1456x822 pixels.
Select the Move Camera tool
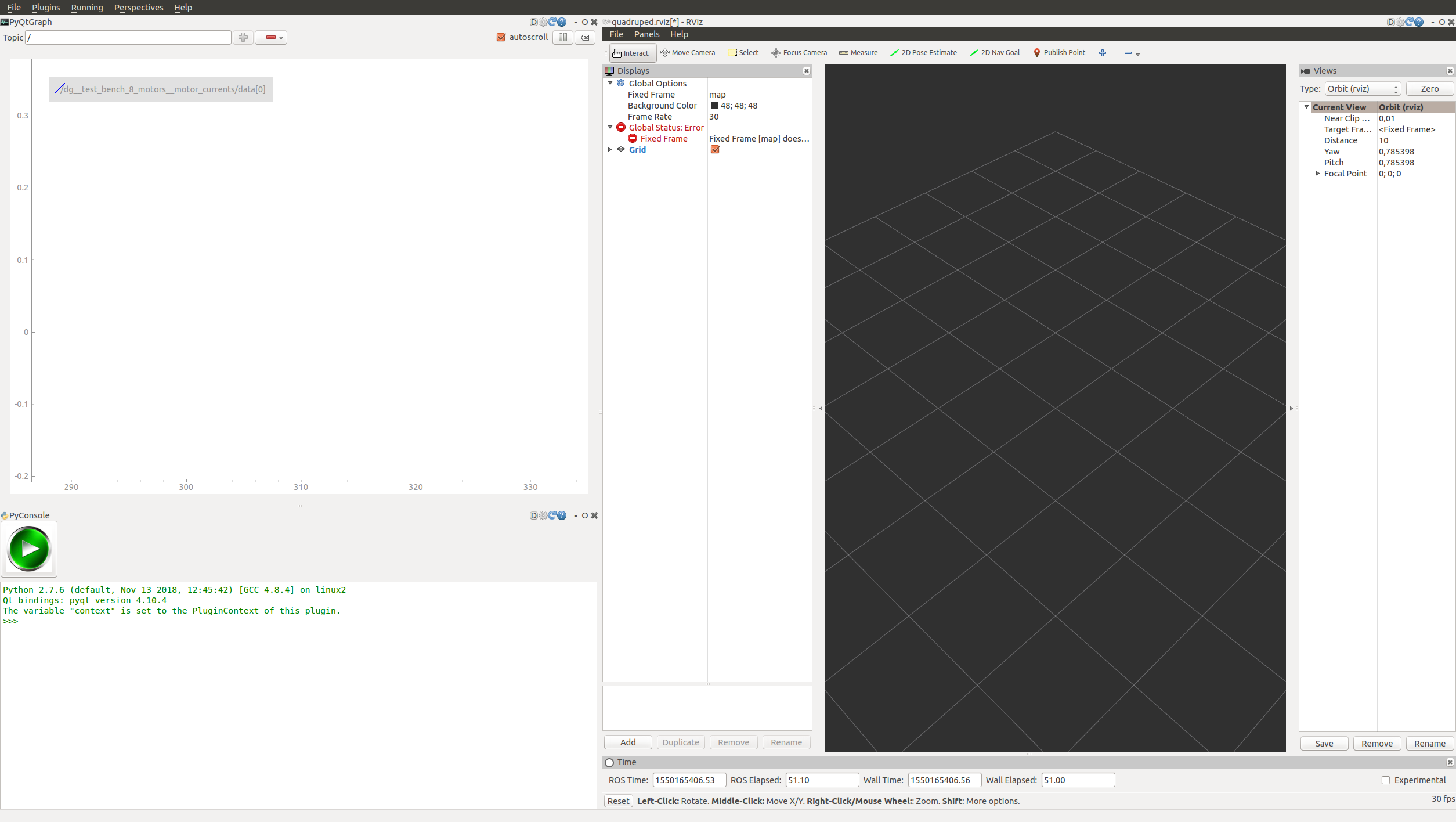click(x=688, y=52)
